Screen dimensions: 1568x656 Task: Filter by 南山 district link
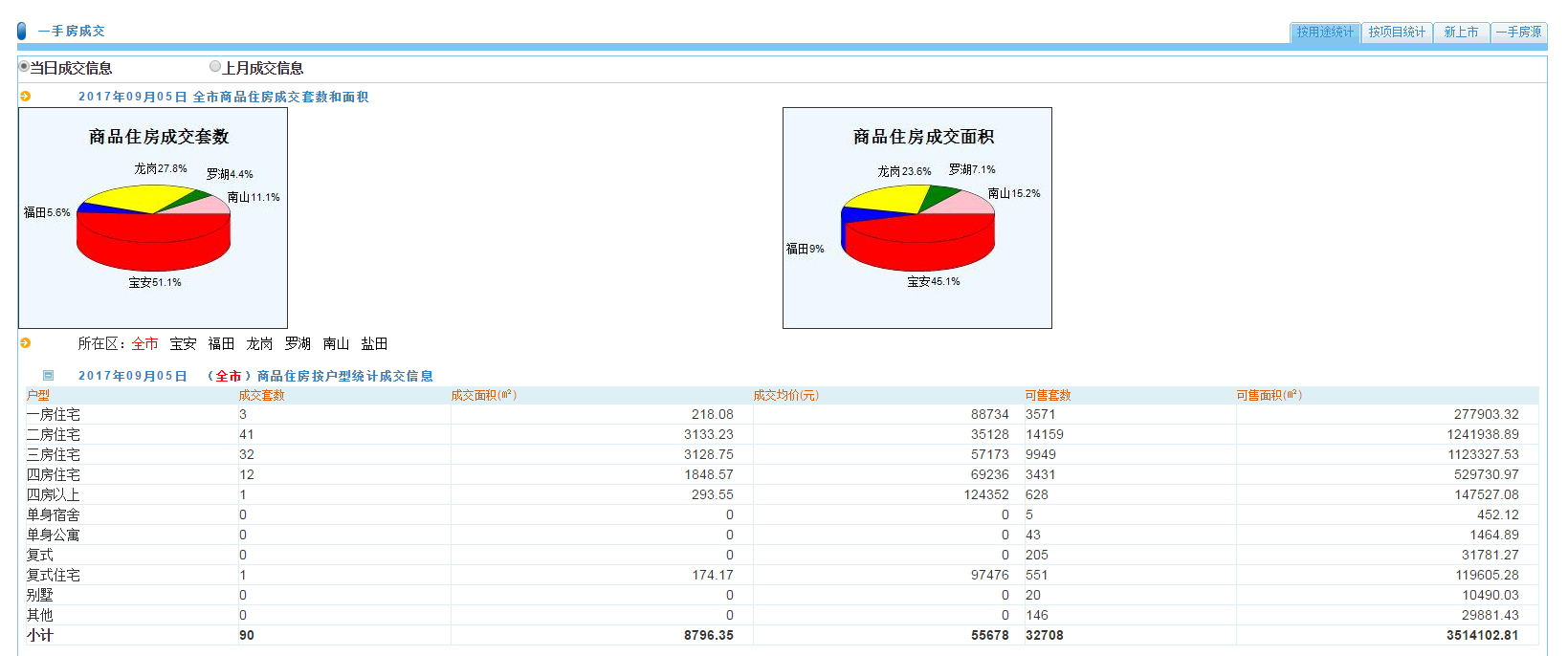tap(336, 343)
